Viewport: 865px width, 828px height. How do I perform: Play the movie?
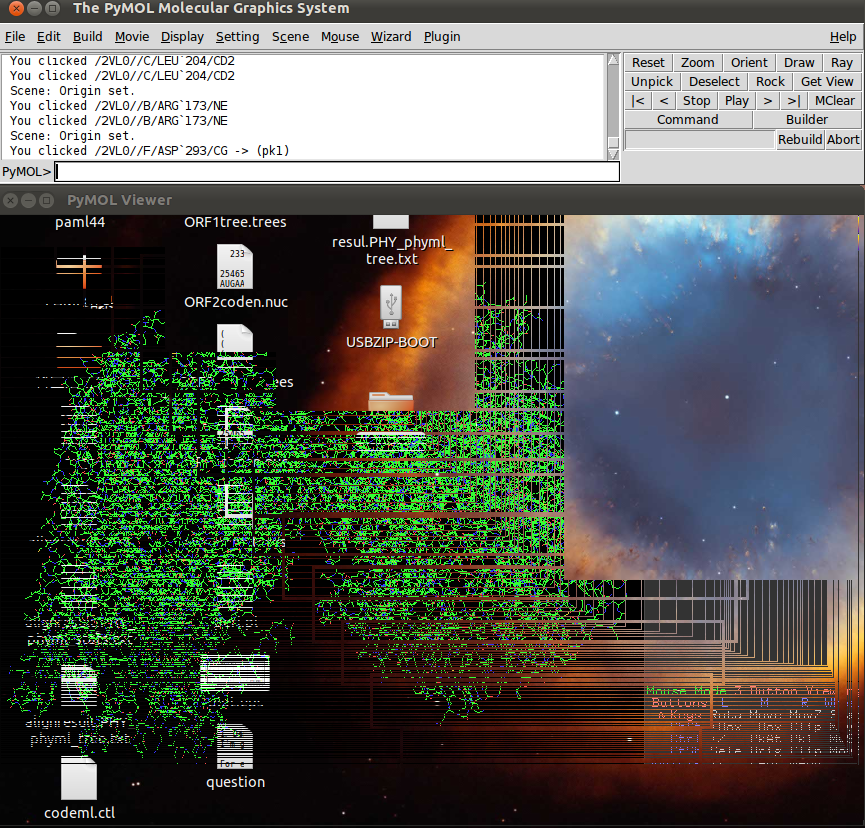pos(736,101)
